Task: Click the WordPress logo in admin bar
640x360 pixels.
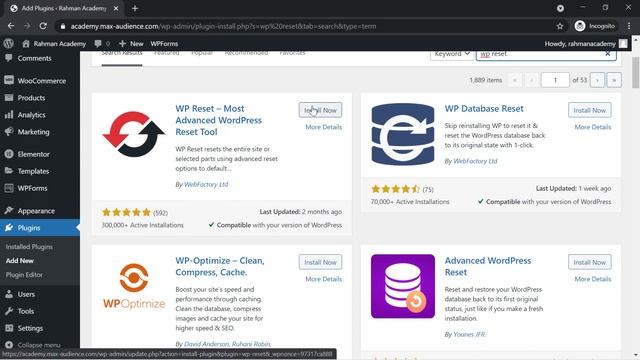Action: pos(9,43)
